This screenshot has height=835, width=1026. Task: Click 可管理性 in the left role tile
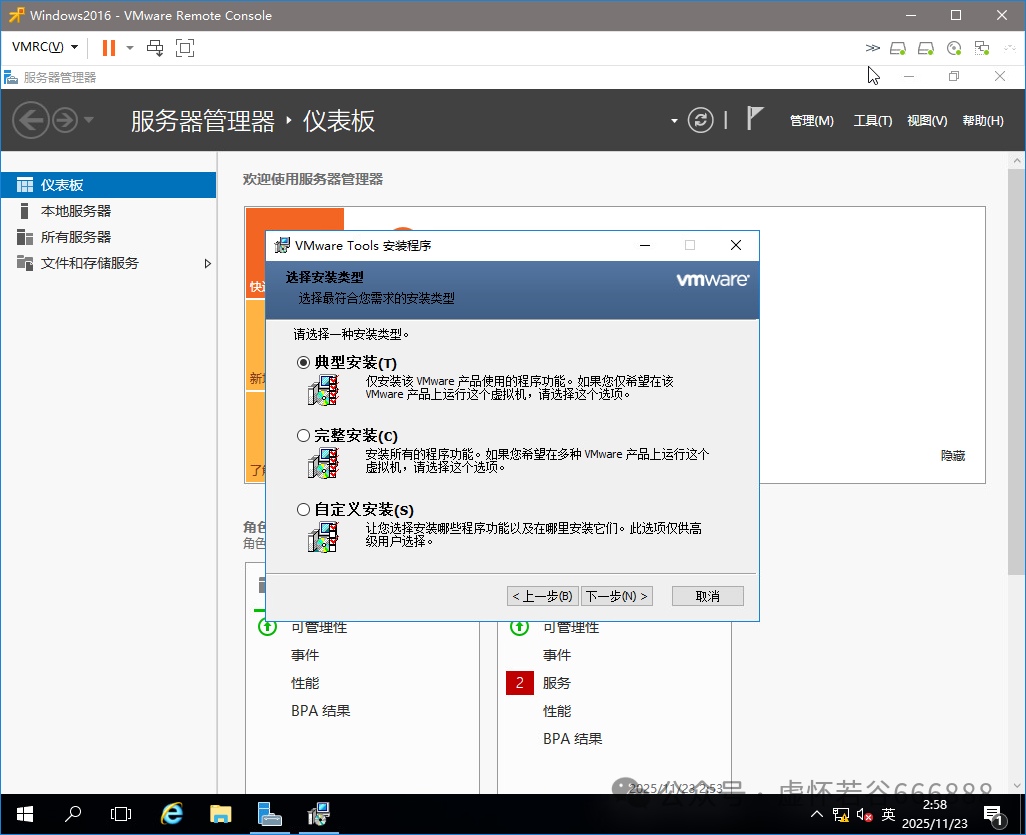coord(319,628)
